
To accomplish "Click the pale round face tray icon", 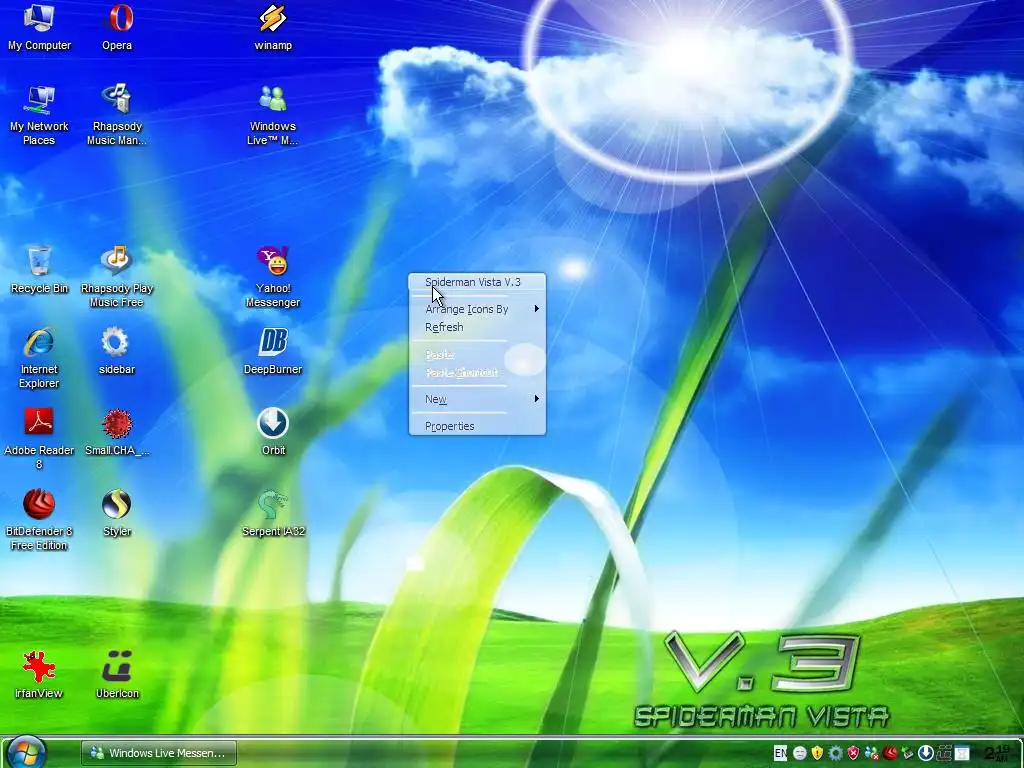I will pyautogui.click(x=800, y=753).
